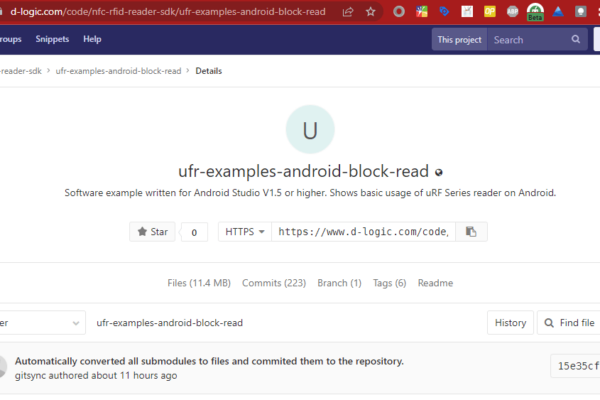Click the search magnifier icon
Image resolution: width=600 pixels, height=400 pixels.
click(x=576, y=39)
